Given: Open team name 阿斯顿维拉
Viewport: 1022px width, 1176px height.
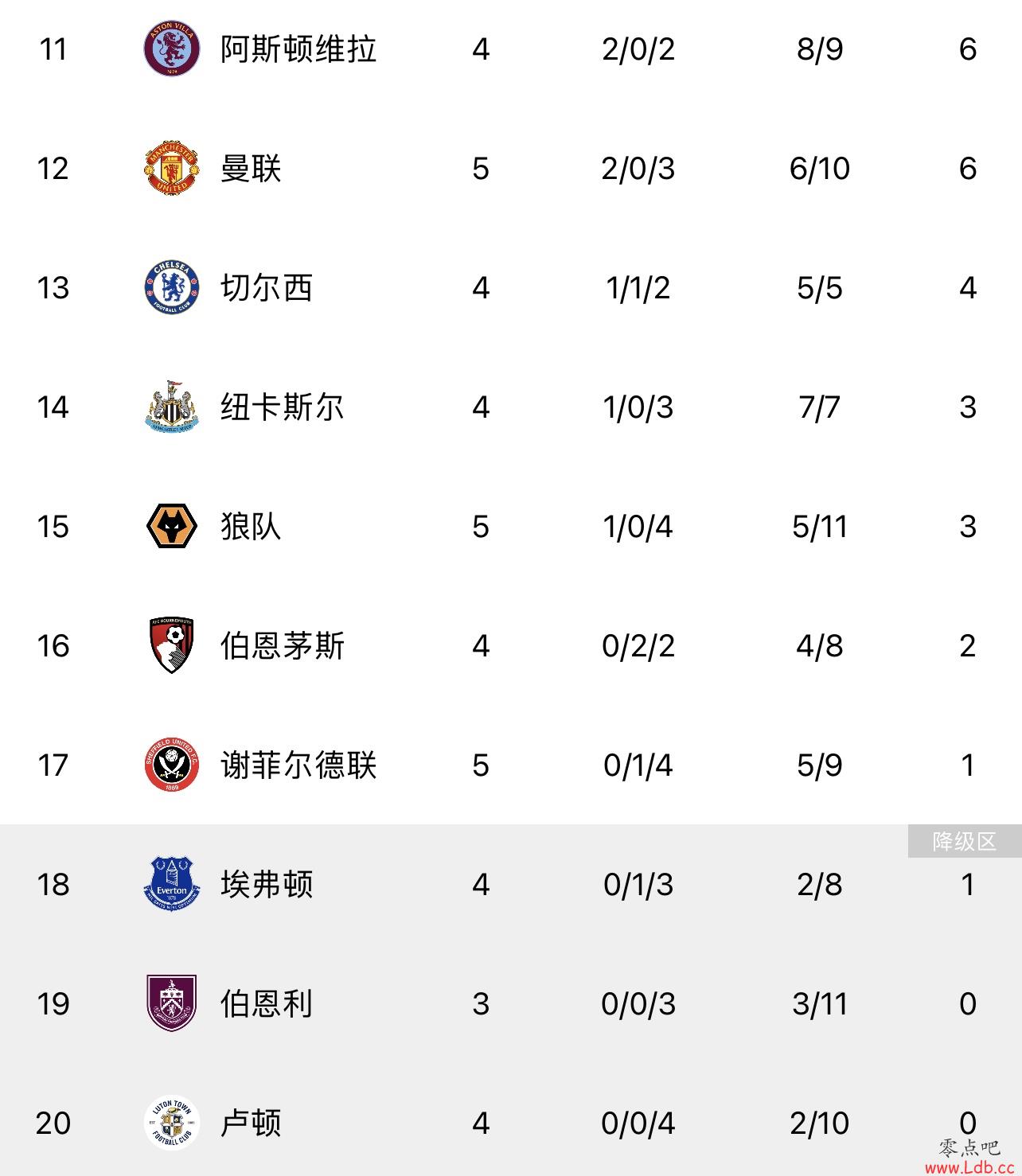Looking at the screenshot, I should (x=298, y=49).
